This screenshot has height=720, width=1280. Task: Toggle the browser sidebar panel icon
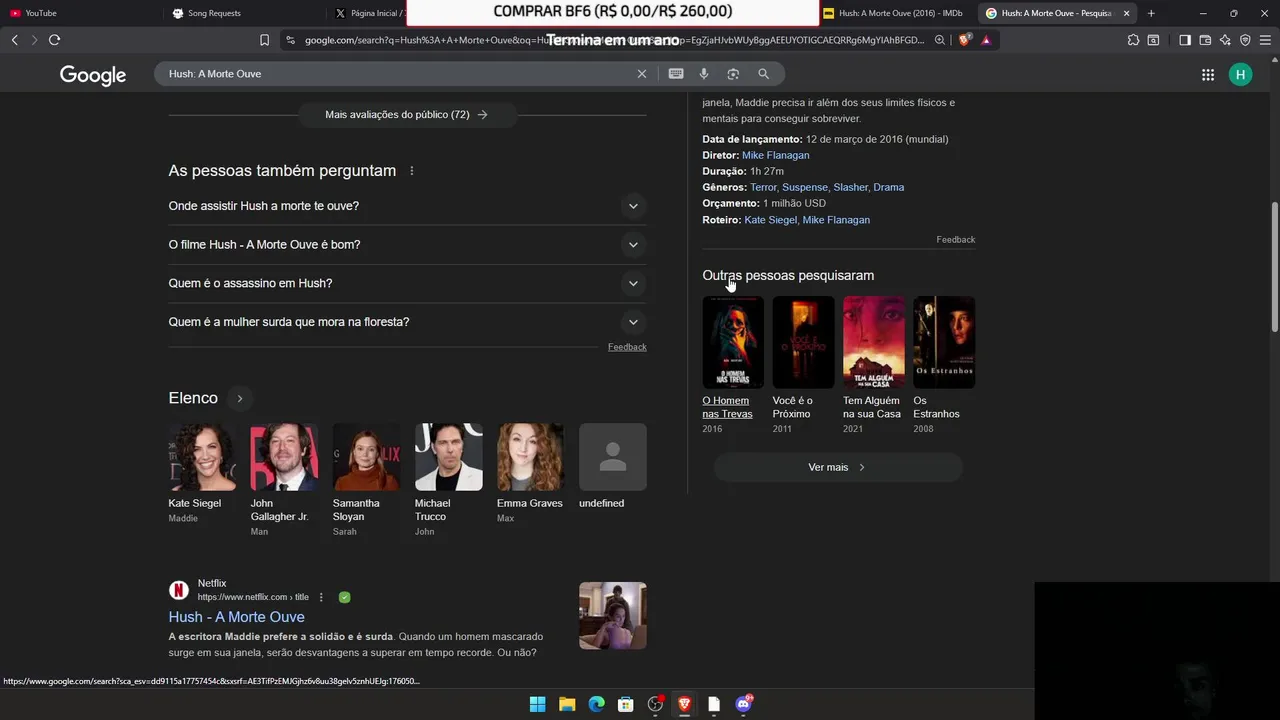coord(1185,40)
